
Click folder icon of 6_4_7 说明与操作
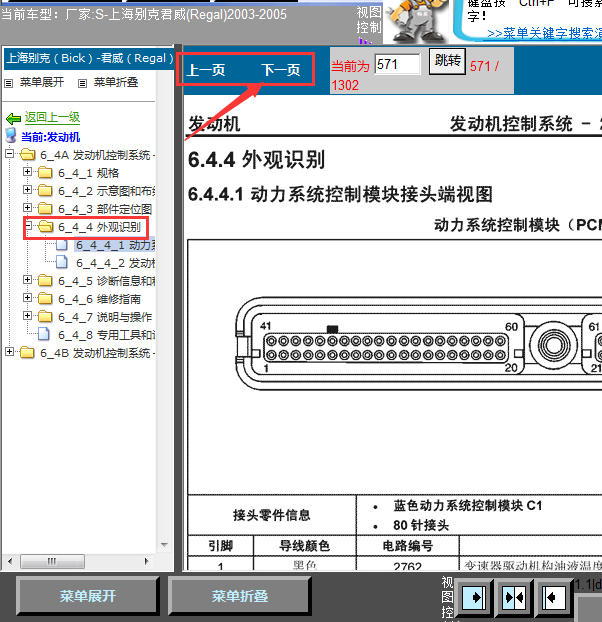pos(45,317)
